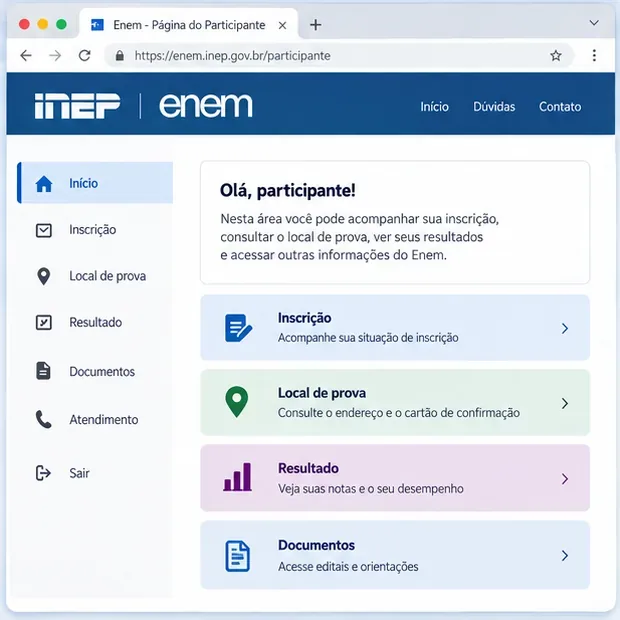Click the document icon in sidebar
This screenshot has width=620, height=620.
click(43, 371)
